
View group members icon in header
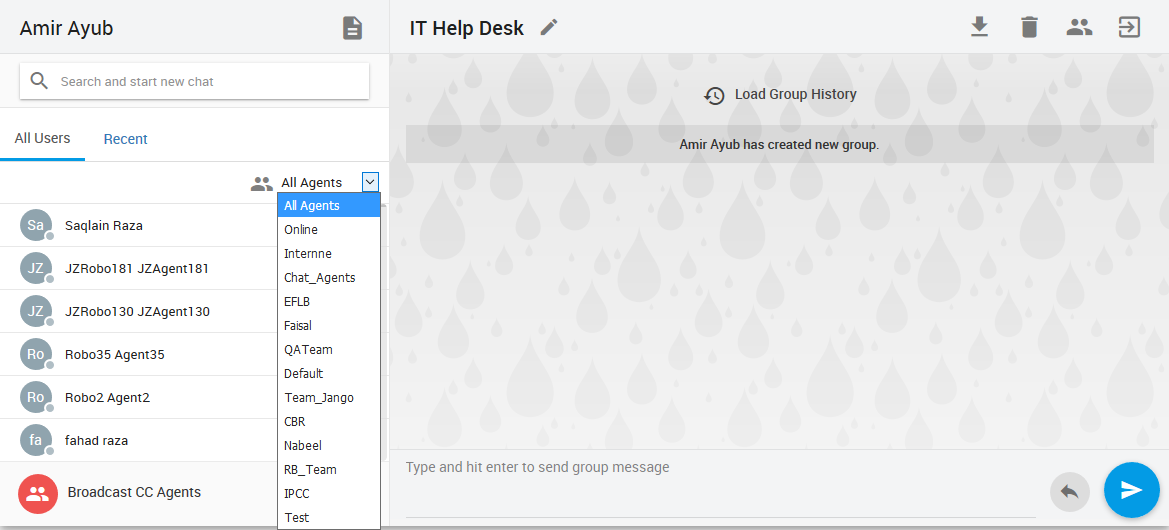point(1079,27)
